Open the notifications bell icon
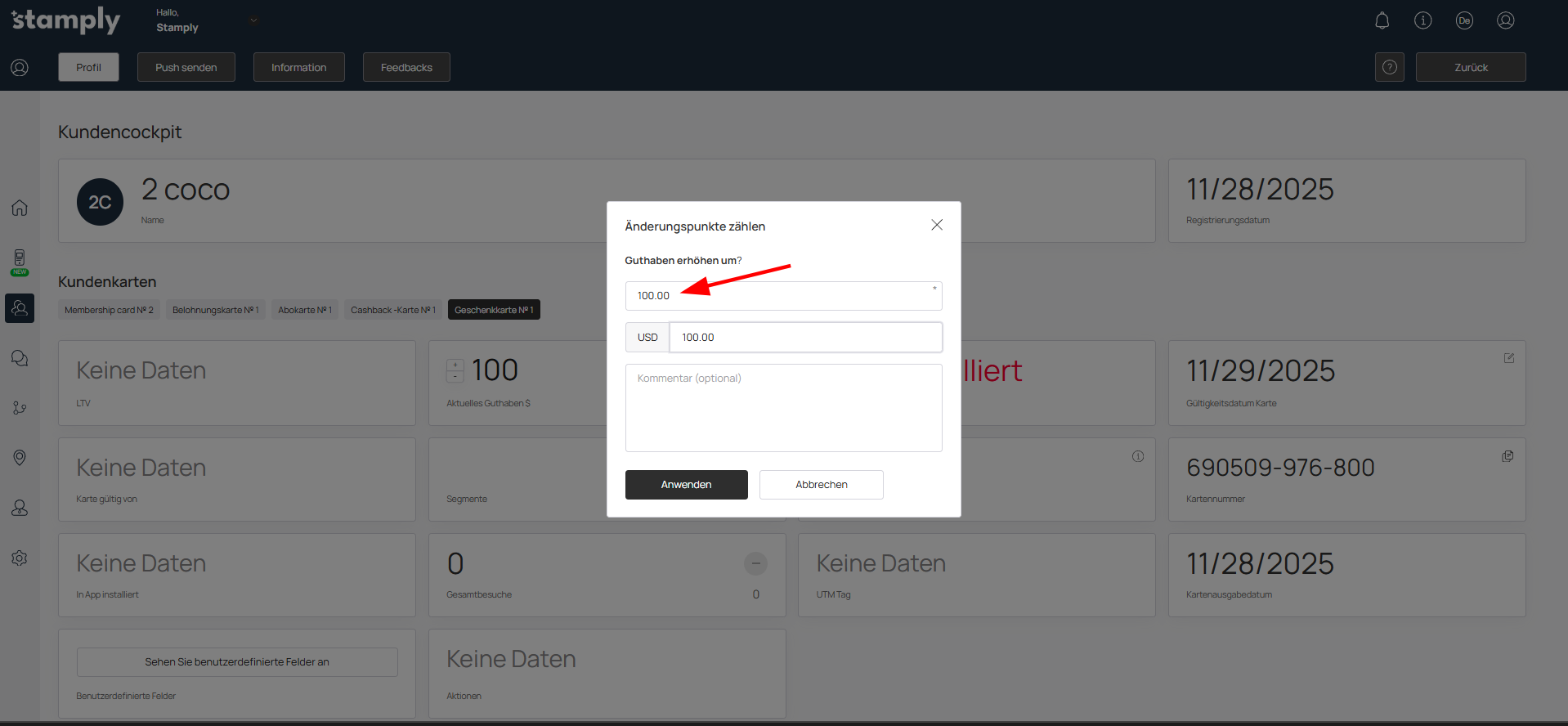Screen dimensions: 1568x726 [1382, 20]
